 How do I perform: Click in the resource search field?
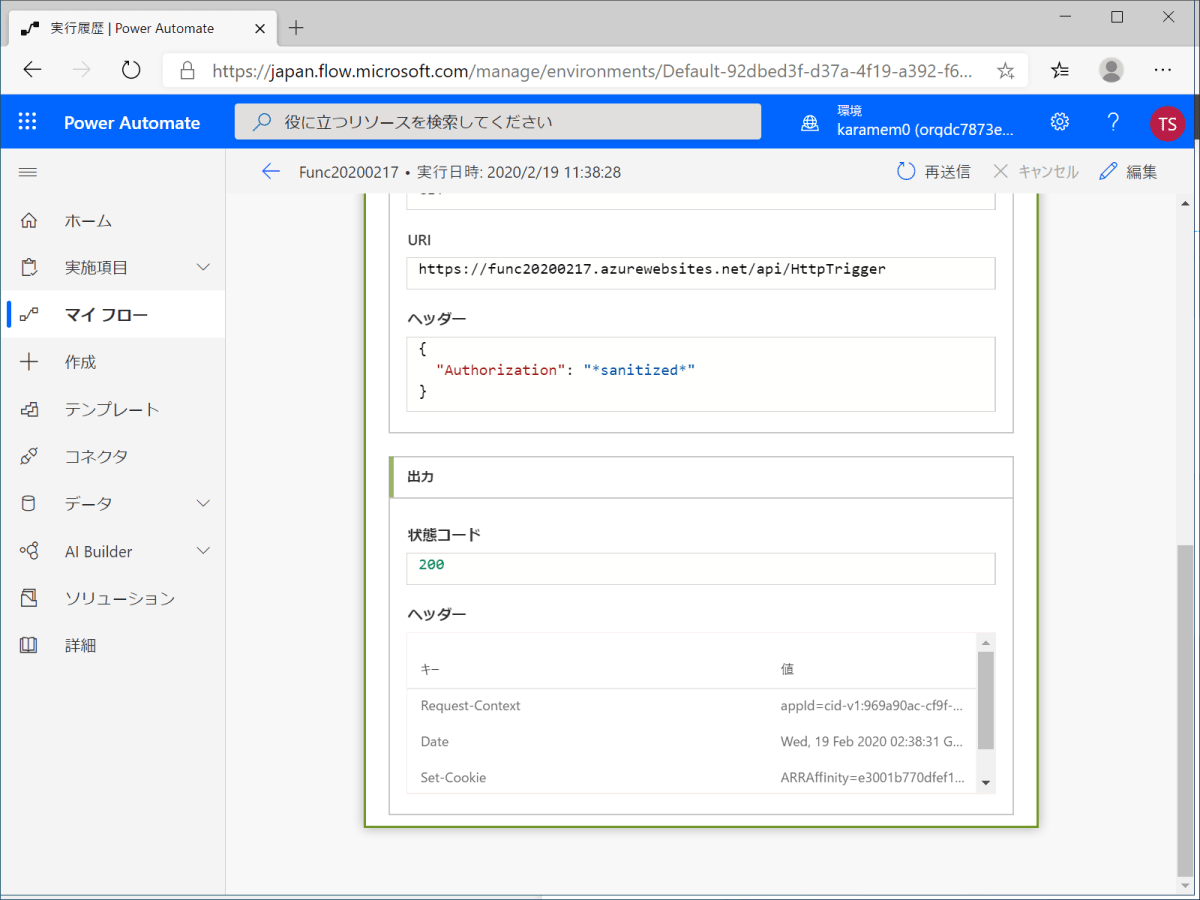point(498,122)
